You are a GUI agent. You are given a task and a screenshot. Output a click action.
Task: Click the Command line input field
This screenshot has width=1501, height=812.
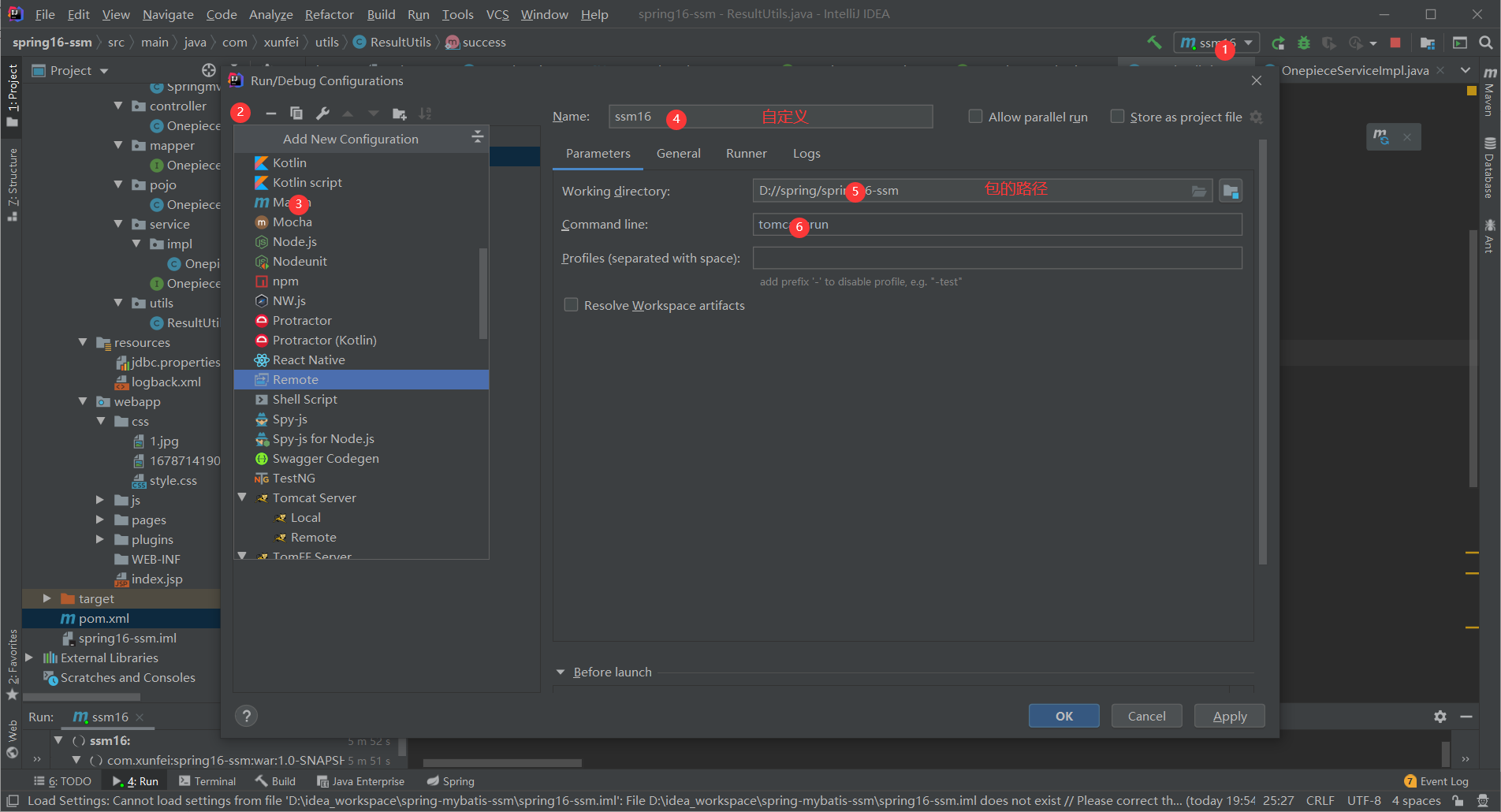[997, 225]
